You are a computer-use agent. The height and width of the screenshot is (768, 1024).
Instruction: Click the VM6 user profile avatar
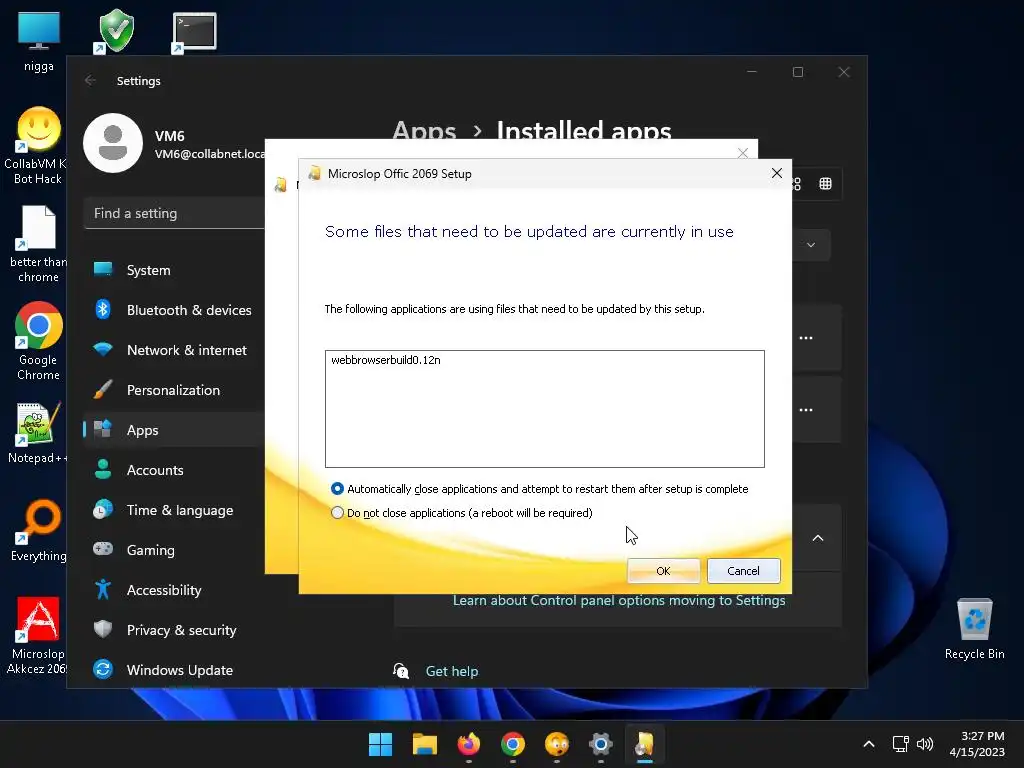coord(113,143)
